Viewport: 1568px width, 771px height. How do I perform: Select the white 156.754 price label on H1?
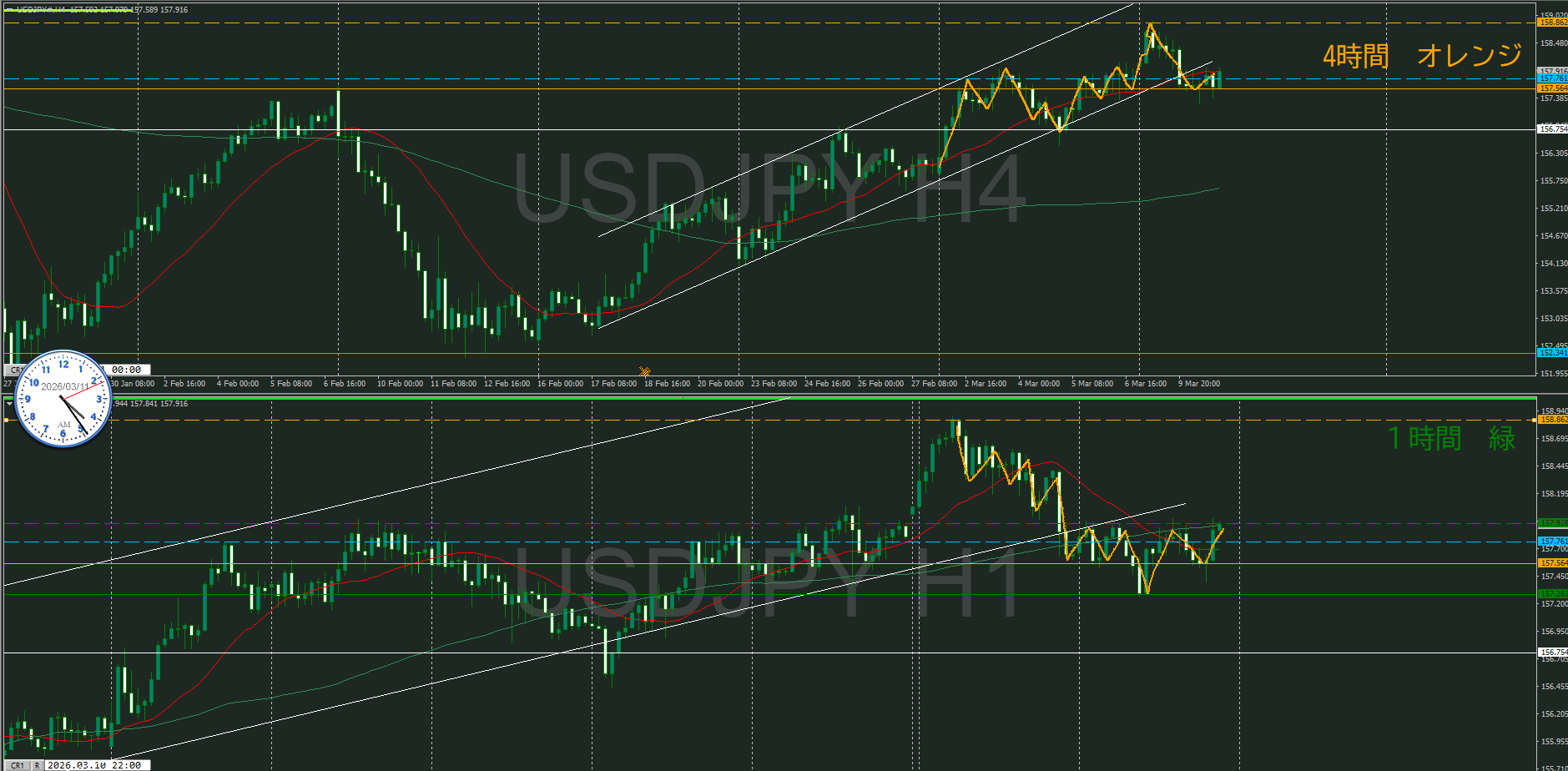tap(1552, 653)
